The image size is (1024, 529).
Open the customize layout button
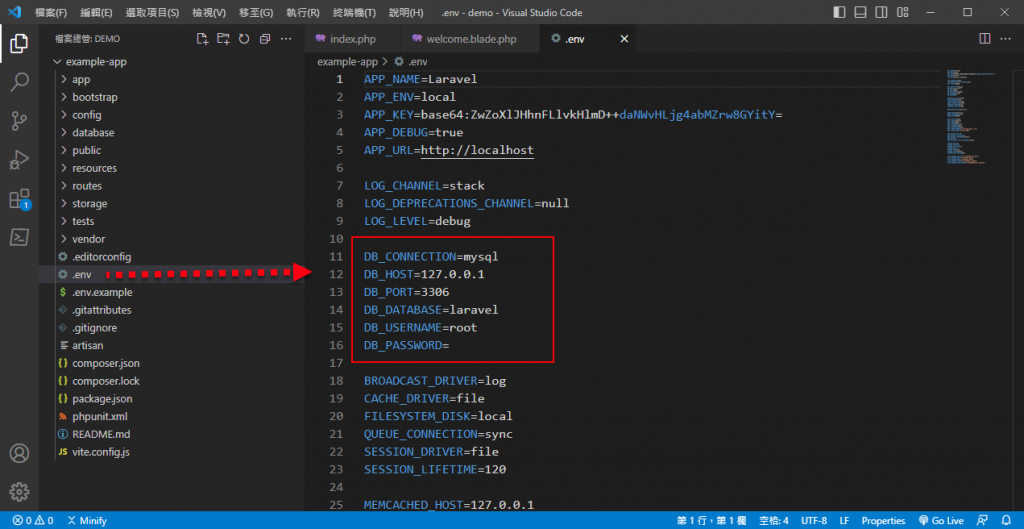coord(903,12)
